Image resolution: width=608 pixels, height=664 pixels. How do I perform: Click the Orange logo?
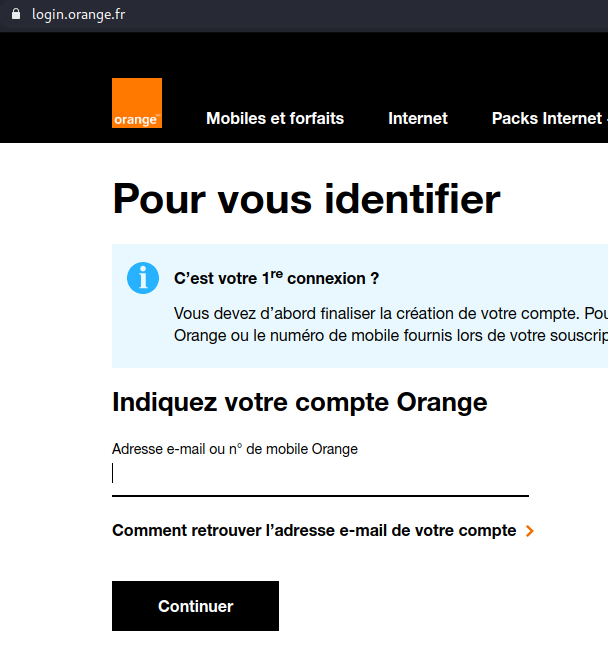point(137,103)
